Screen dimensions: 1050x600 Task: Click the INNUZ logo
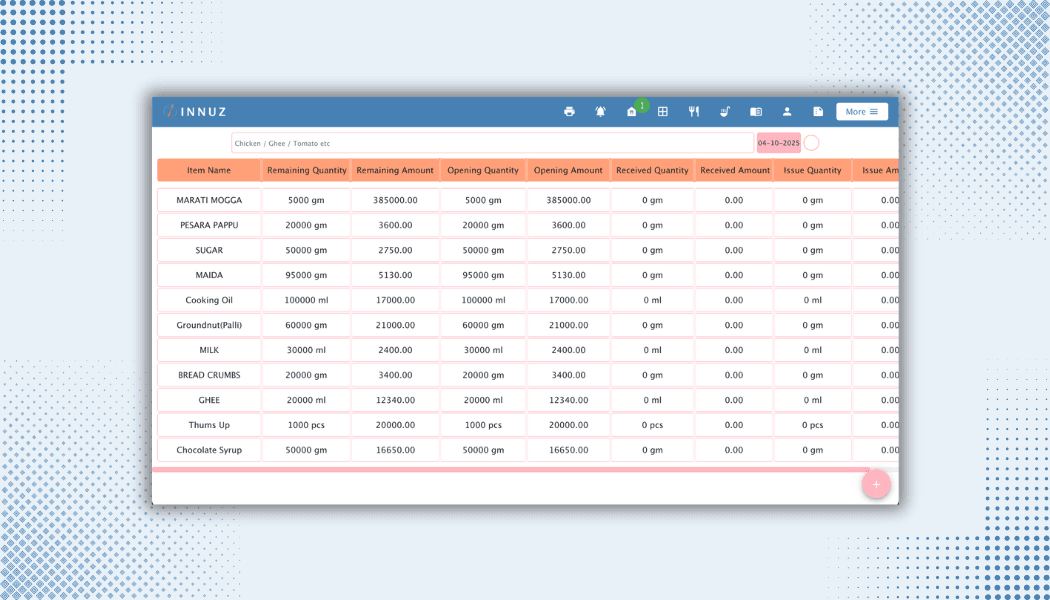pos(196,112)
